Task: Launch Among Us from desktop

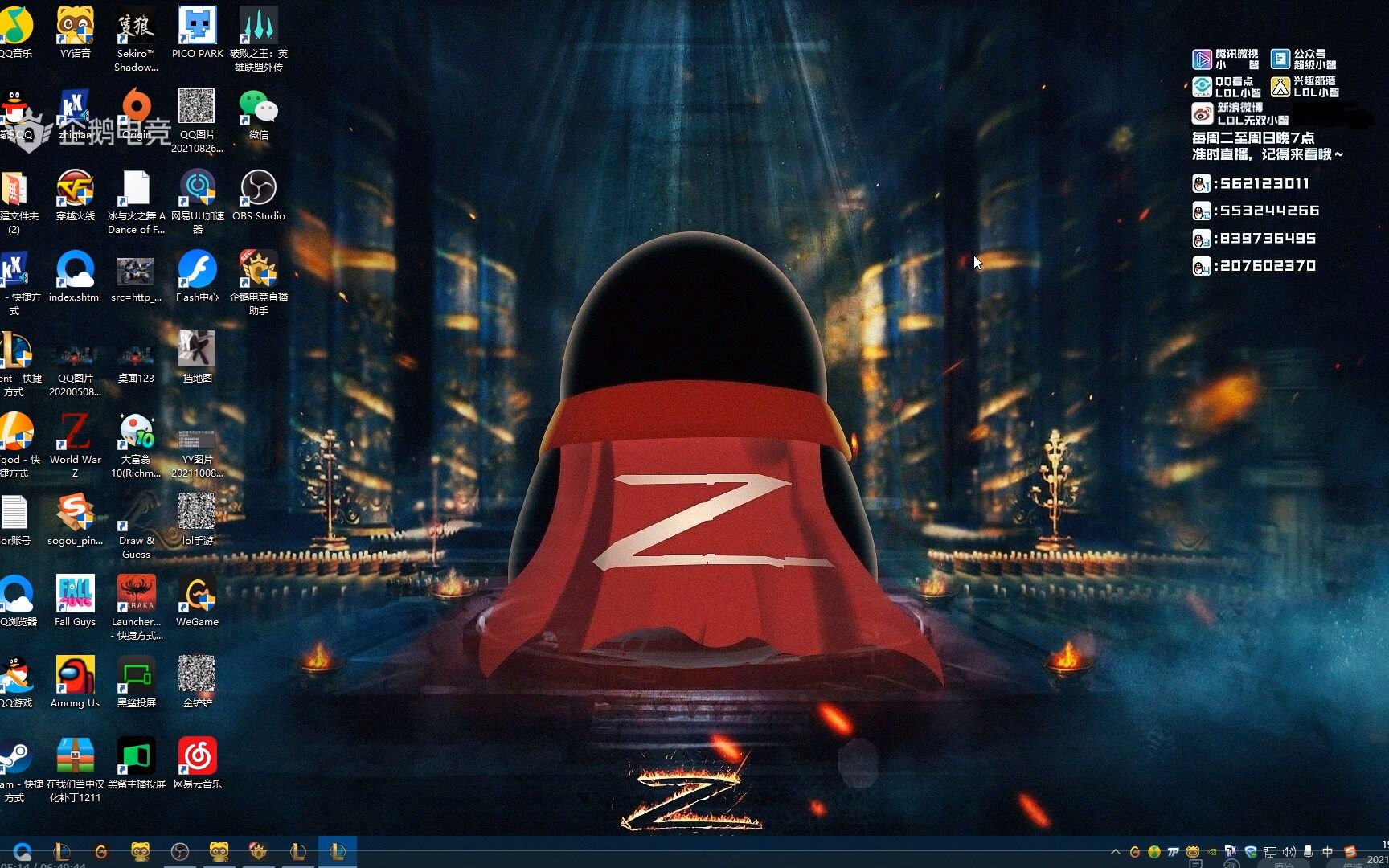Action: tap(75, 682)
